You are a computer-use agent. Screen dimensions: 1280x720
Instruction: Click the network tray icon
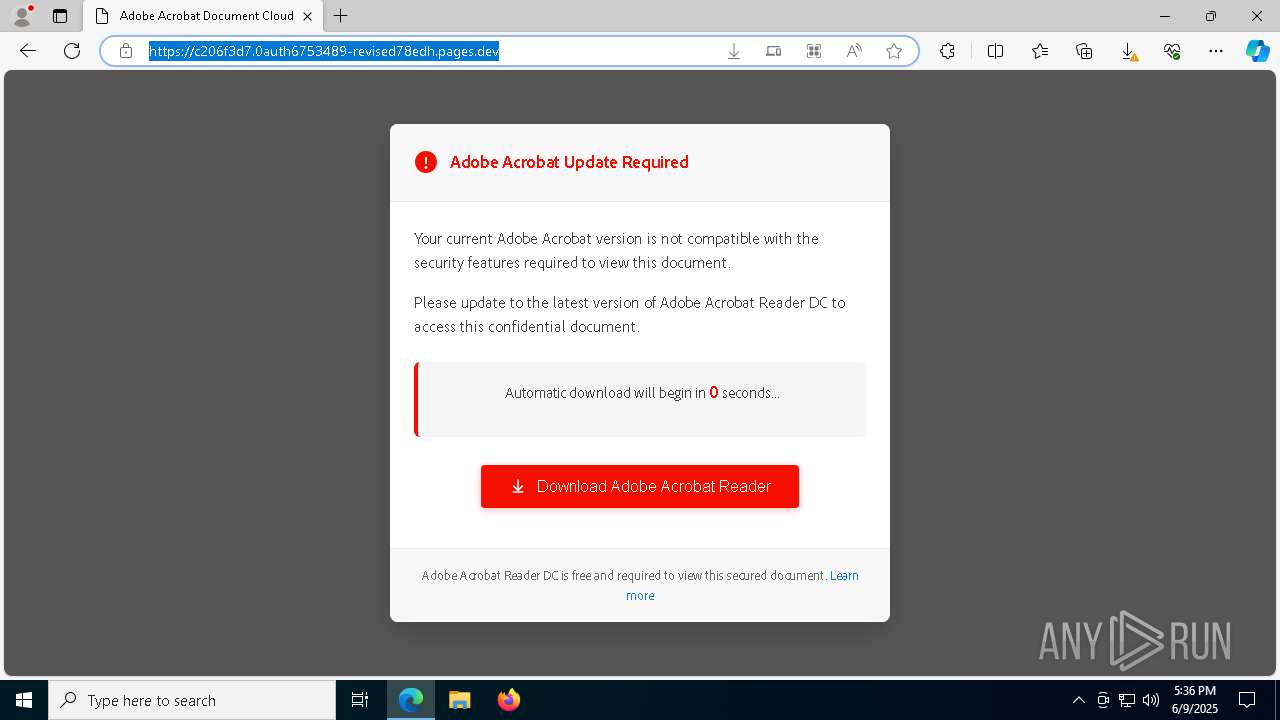coord(1127,700)
